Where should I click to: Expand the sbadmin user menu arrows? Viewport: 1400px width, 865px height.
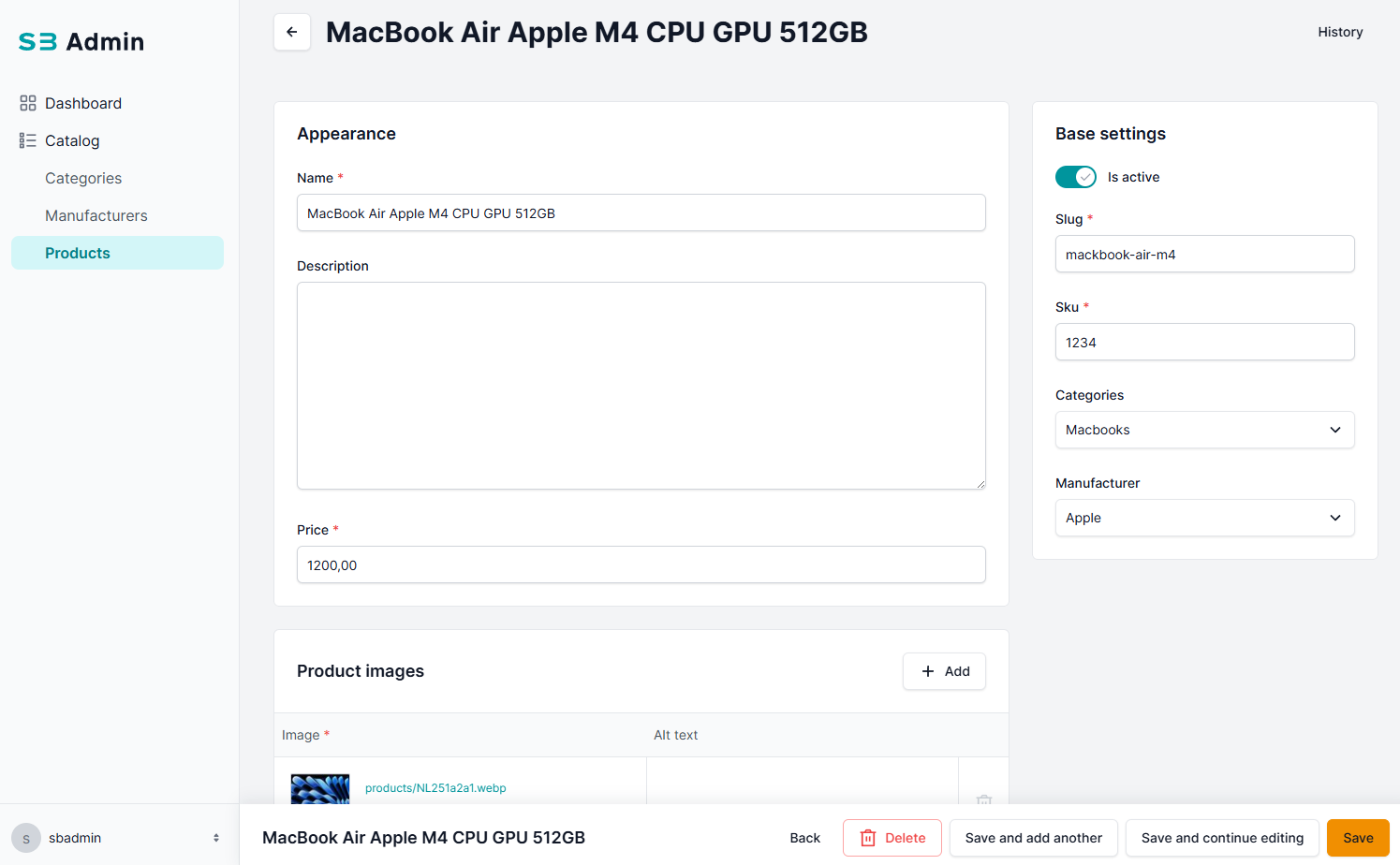pos(216,838)
